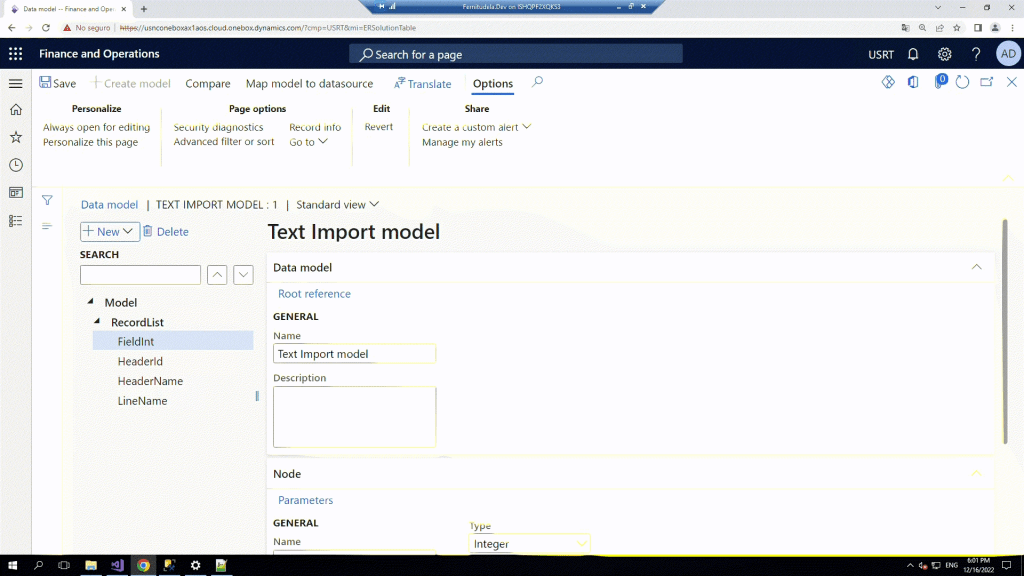1024x576 pixels.
Task: Click the filter funnel icon
Action: [47, 201]
